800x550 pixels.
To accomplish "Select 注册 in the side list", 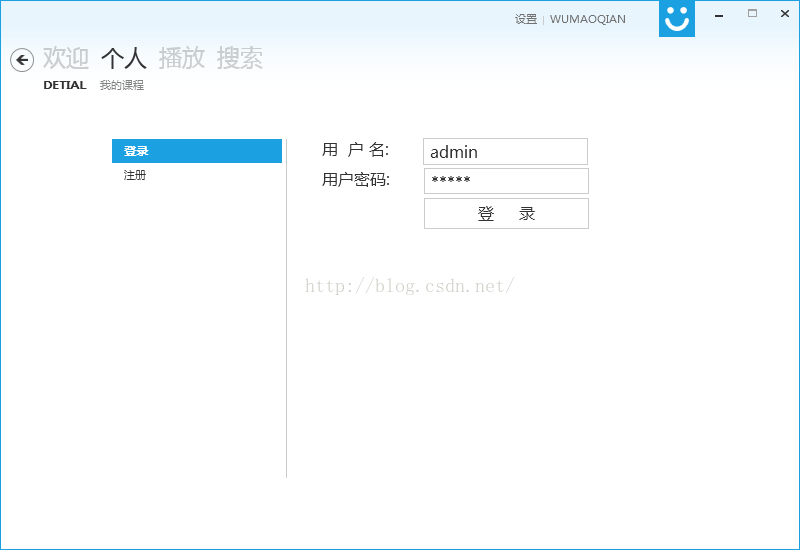I will pyautogui.click(x=197, y=175).
